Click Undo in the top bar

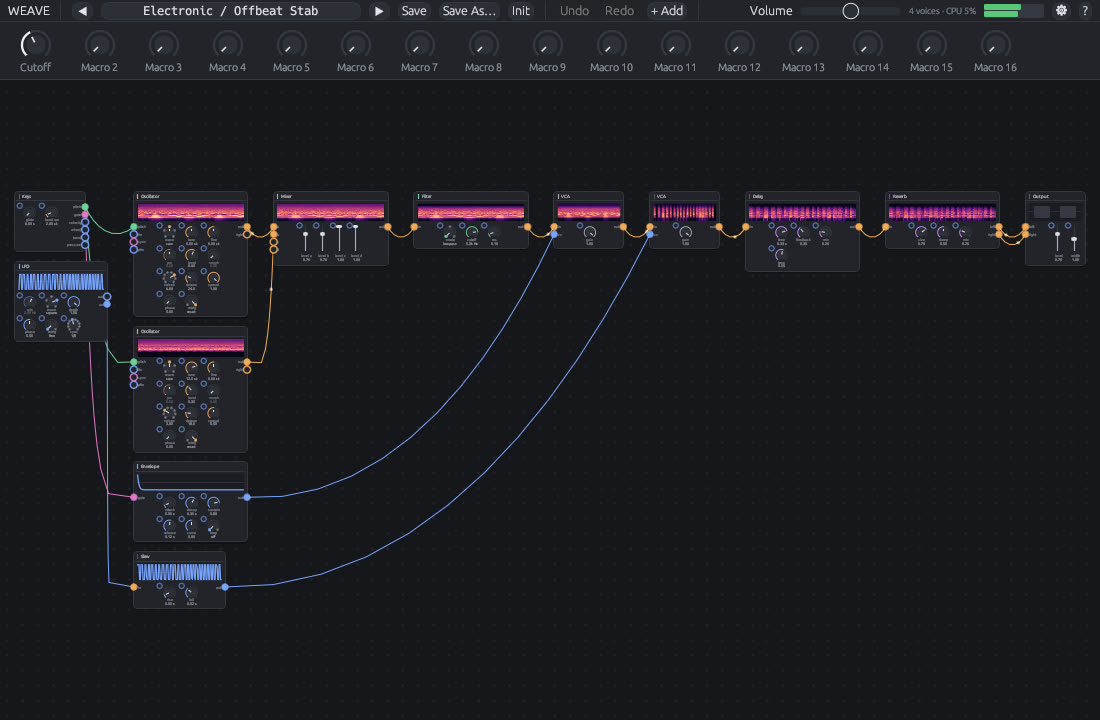click(x=574, y=11)
